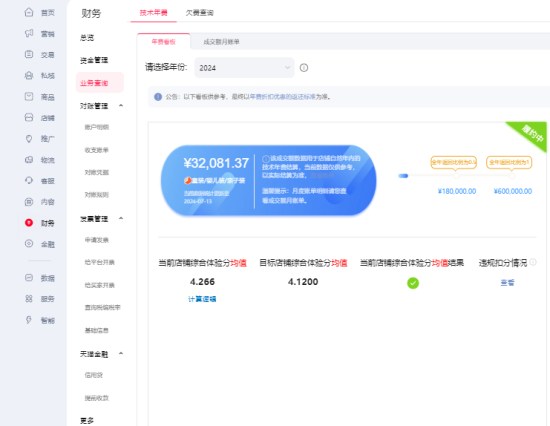550x426 pixels.
Task: Collapse the 发票管理 section
Action: point(121,218)
